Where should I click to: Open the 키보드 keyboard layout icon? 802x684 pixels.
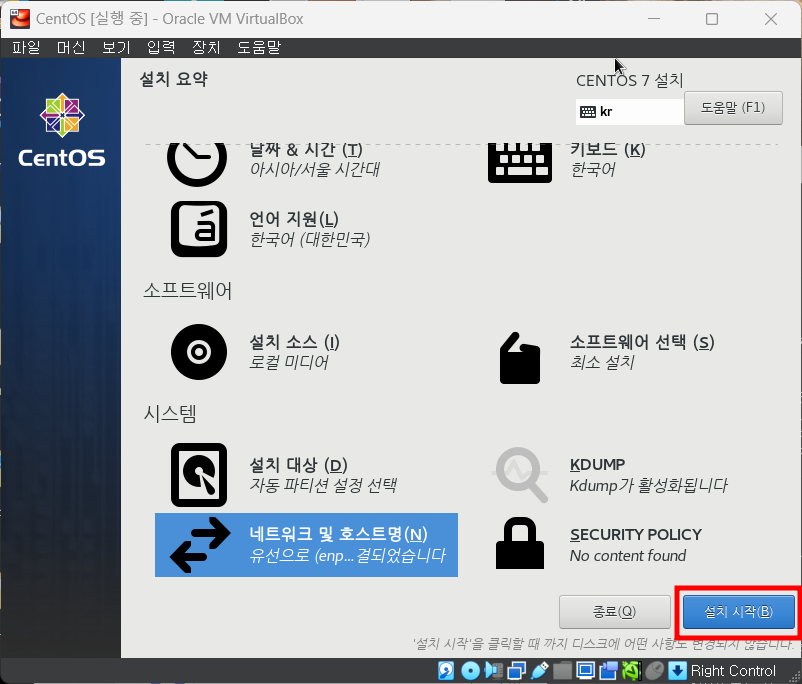tap(520, 163)
